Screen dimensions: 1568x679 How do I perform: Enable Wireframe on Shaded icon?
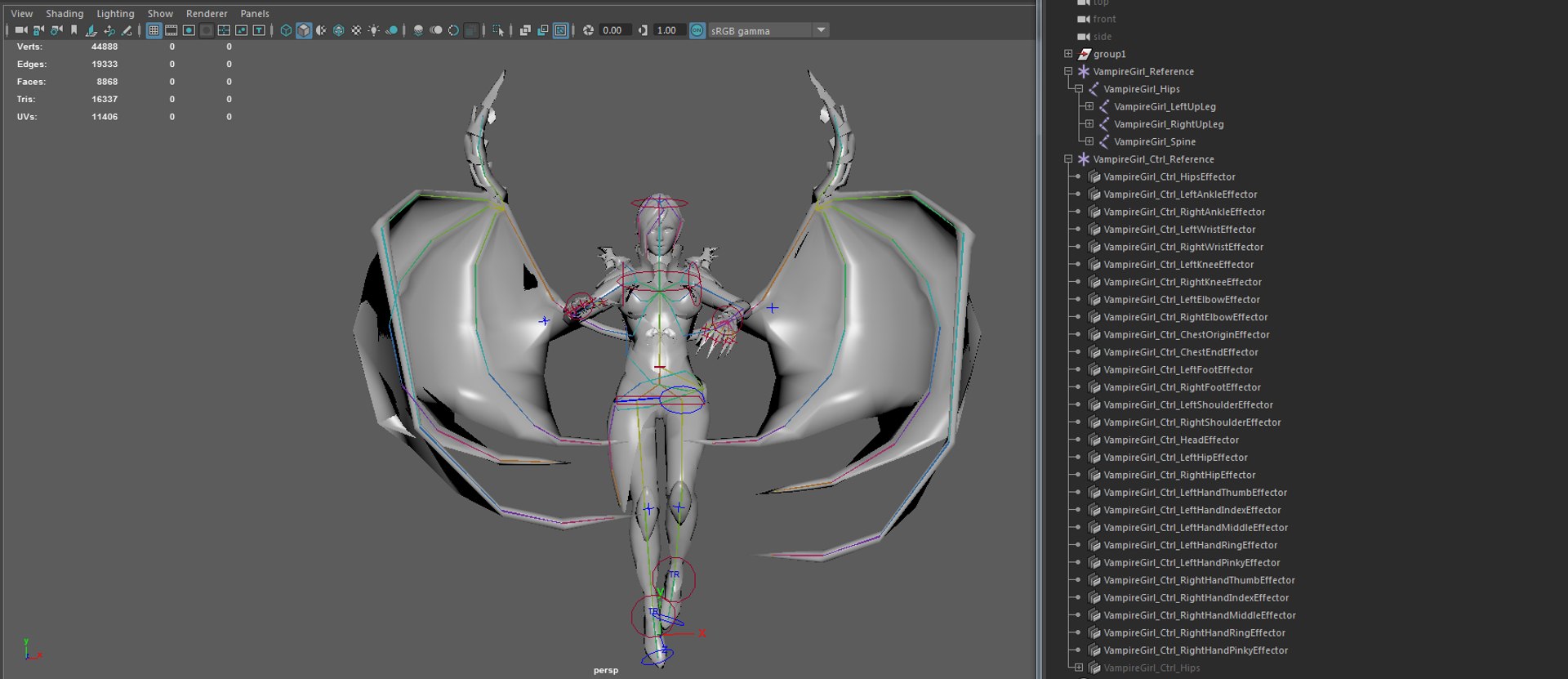(x=339, y=30)
